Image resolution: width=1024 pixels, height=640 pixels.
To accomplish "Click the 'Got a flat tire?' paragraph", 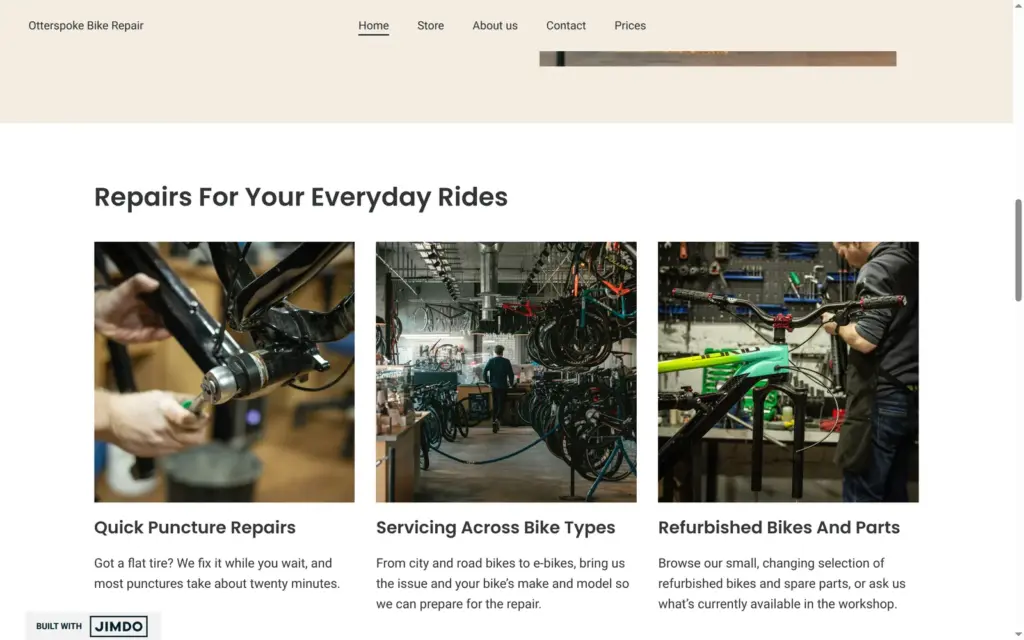I will 217,573.
